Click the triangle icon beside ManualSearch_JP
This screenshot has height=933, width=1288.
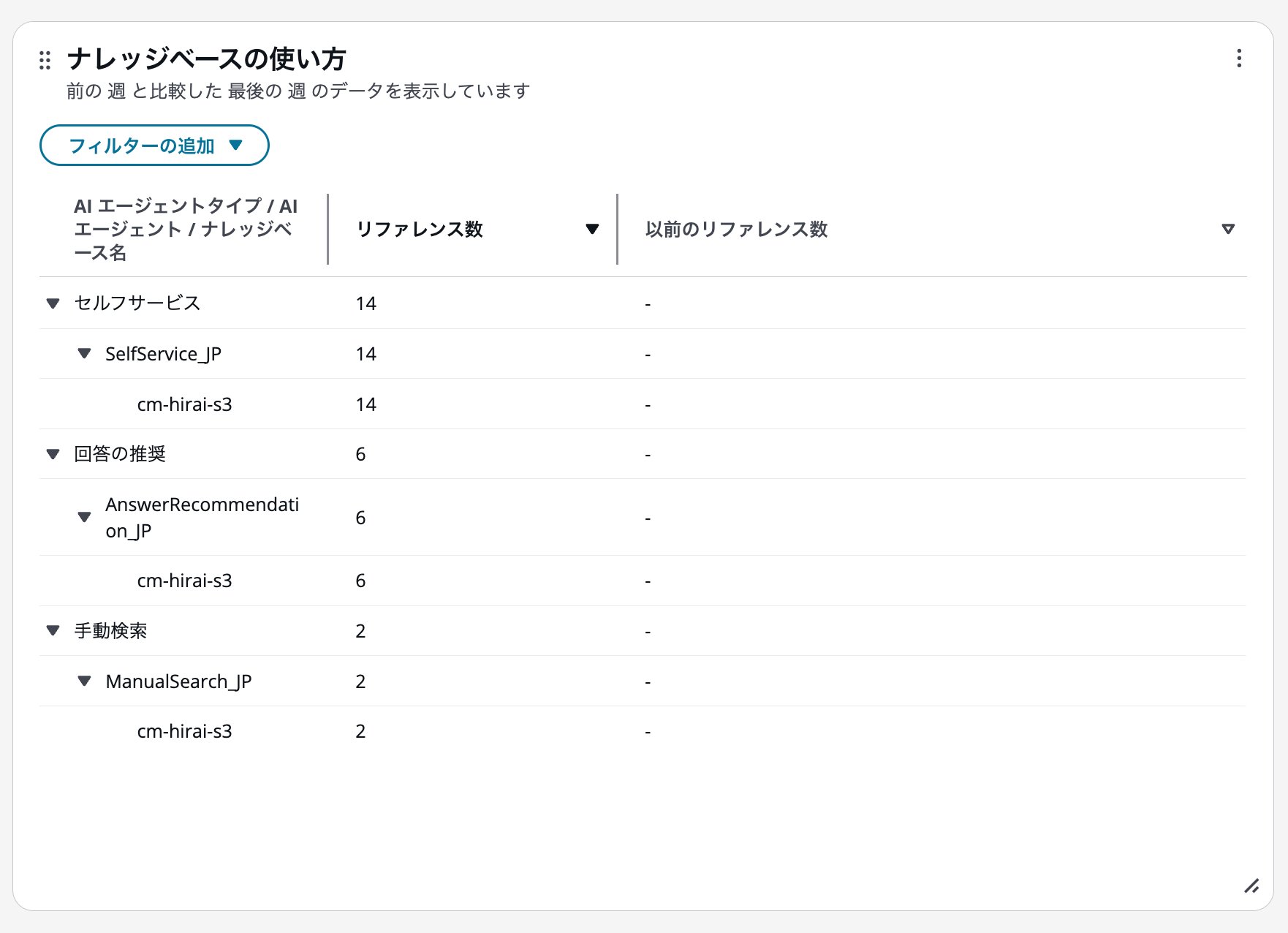[x=84, y=681]
